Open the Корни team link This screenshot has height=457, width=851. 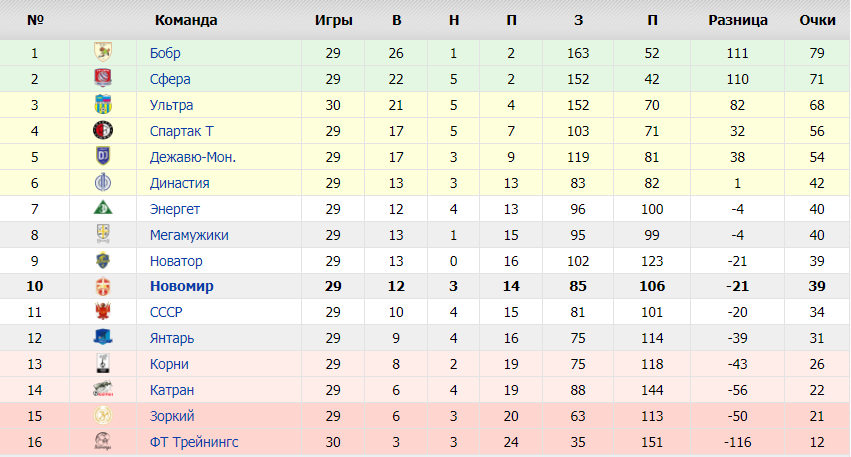click(x=169, y=364)
